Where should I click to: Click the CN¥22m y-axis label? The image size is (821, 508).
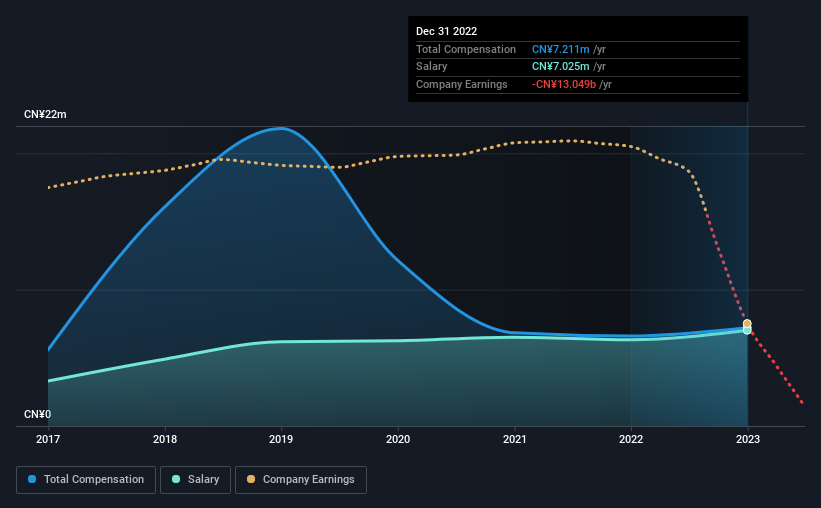click(x=45, y=114)
